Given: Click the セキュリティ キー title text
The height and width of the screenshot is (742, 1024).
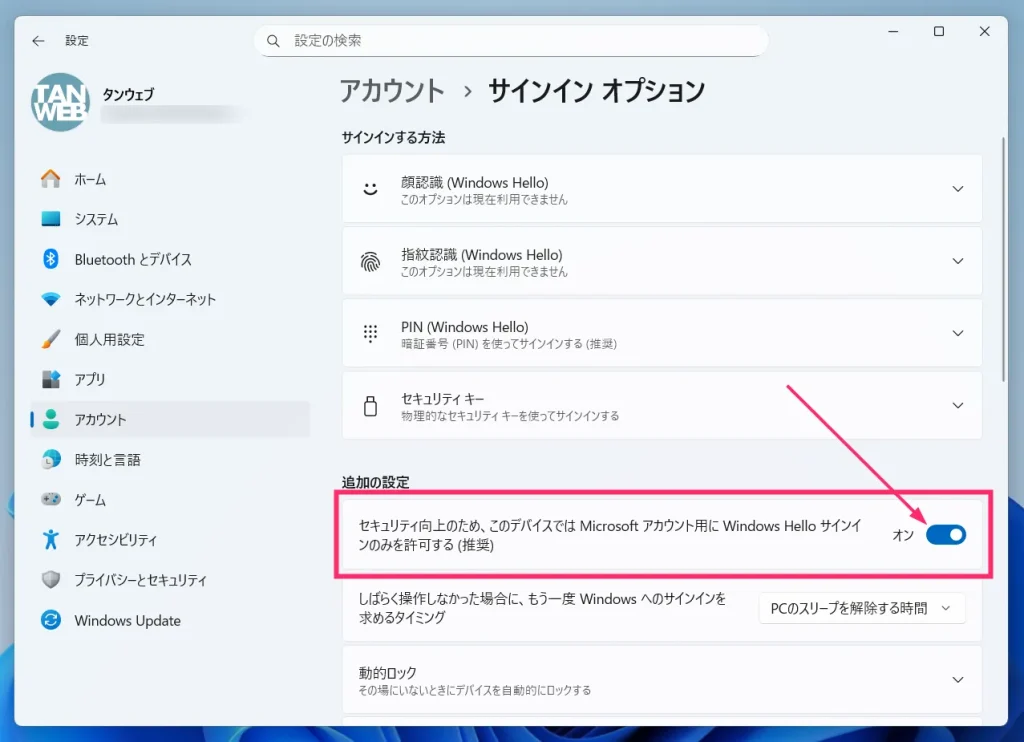Looking at the screenshot, I should (x=443, y=399).
